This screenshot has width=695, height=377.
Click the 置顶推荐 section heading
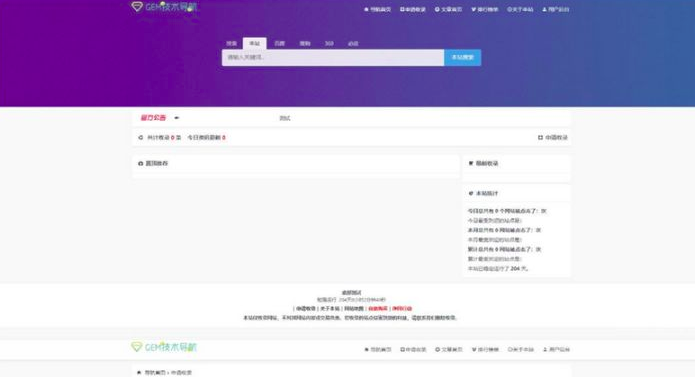click(x=157, y=163)
